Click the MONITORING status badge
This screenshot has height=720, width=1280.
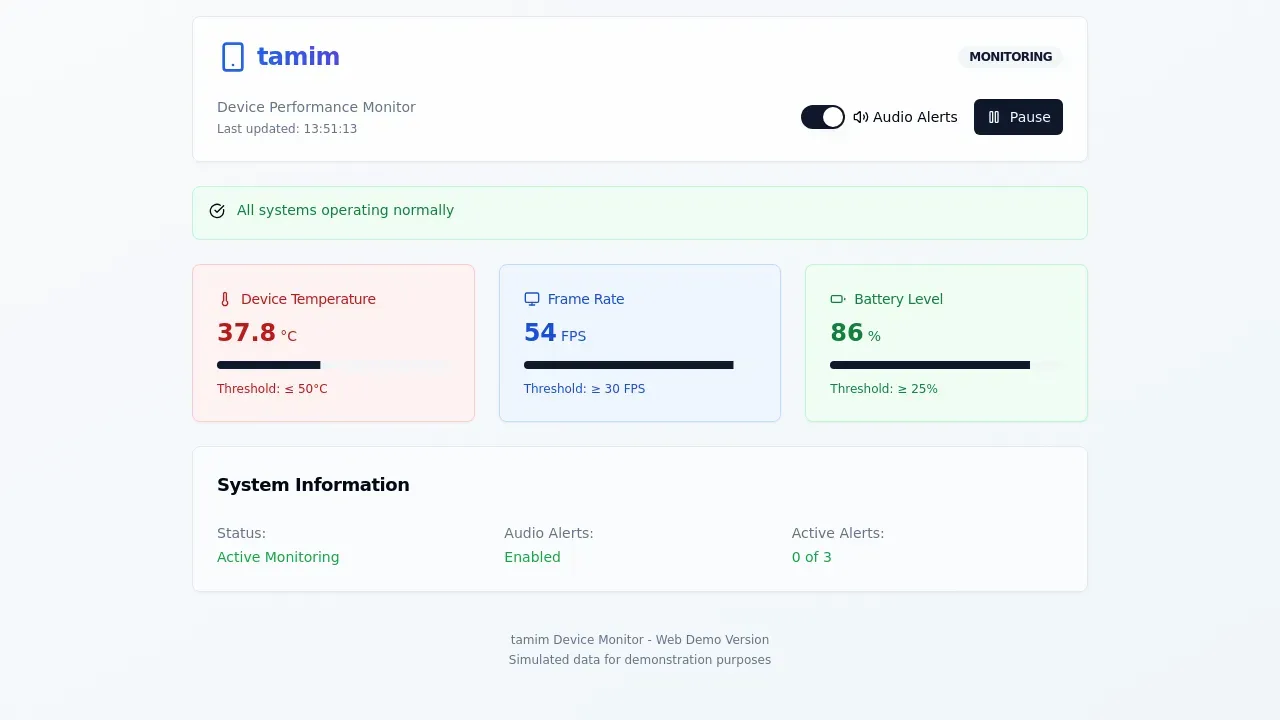[x=1010, y=57]
